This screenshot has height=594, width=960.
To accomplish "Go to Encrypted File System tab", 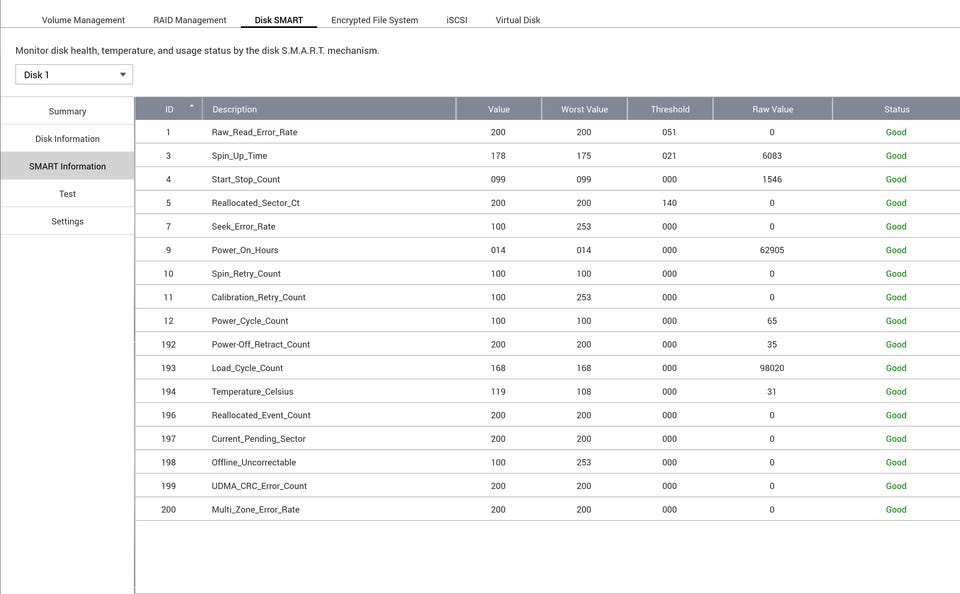I will coord(375,20).
